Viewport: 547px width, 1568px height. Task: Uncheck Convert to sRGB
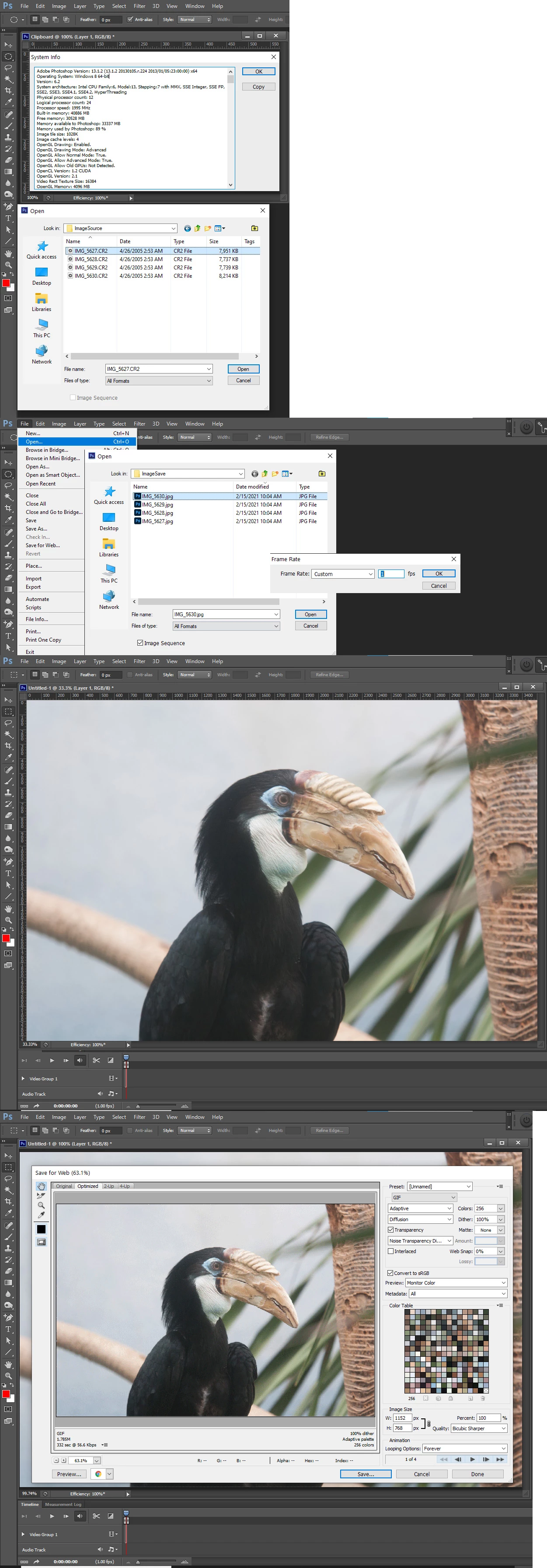390,1273
